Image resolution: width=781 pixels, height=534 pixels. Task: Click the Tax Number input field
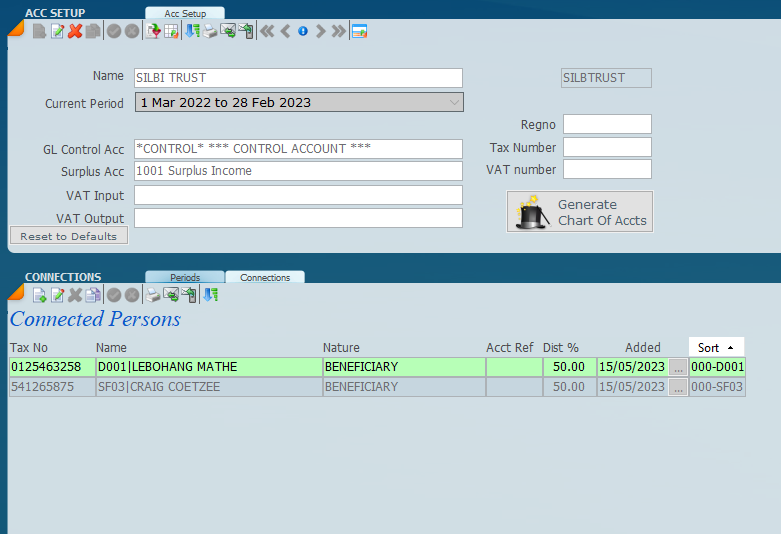tap(607, 147)
